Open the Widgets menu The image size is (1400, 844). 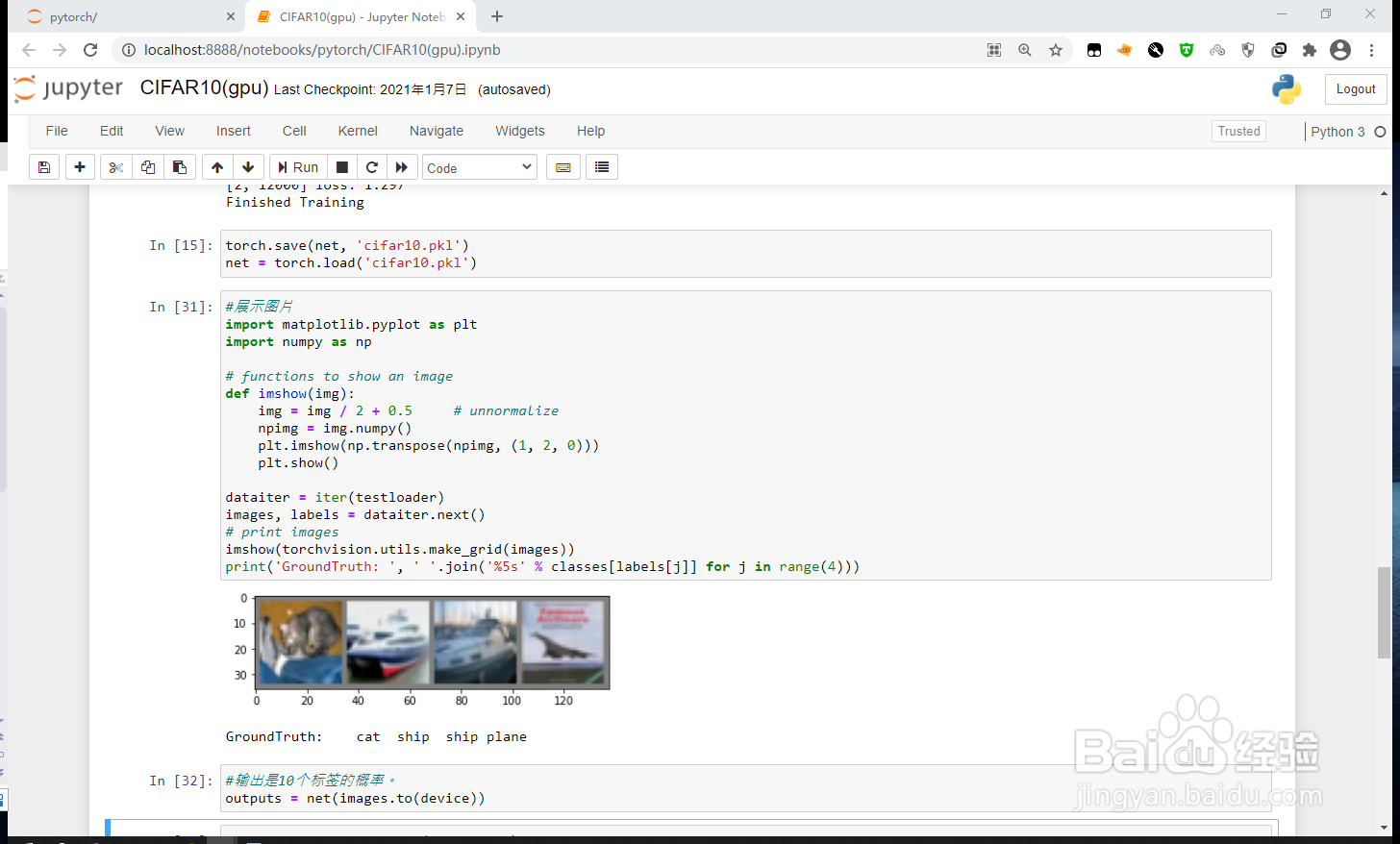click(x=520, y=131)
